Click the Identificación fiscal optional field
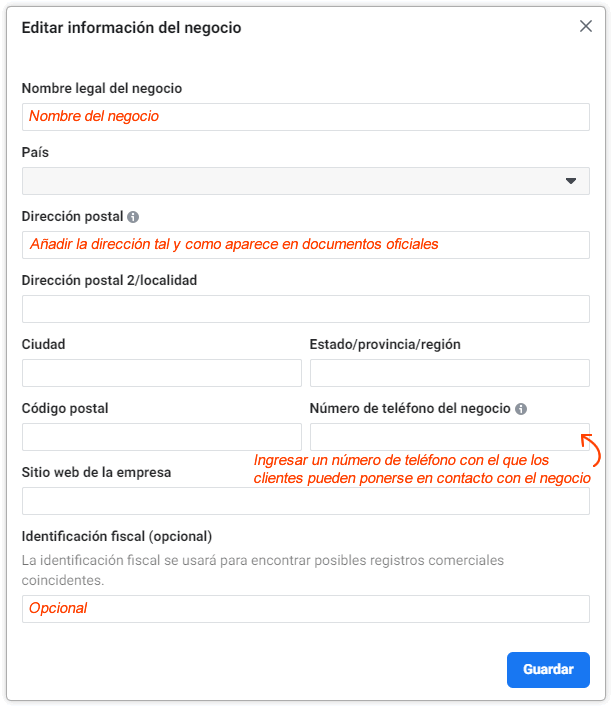The width and height of the screenshot is (612, 707). click(306, 609)
